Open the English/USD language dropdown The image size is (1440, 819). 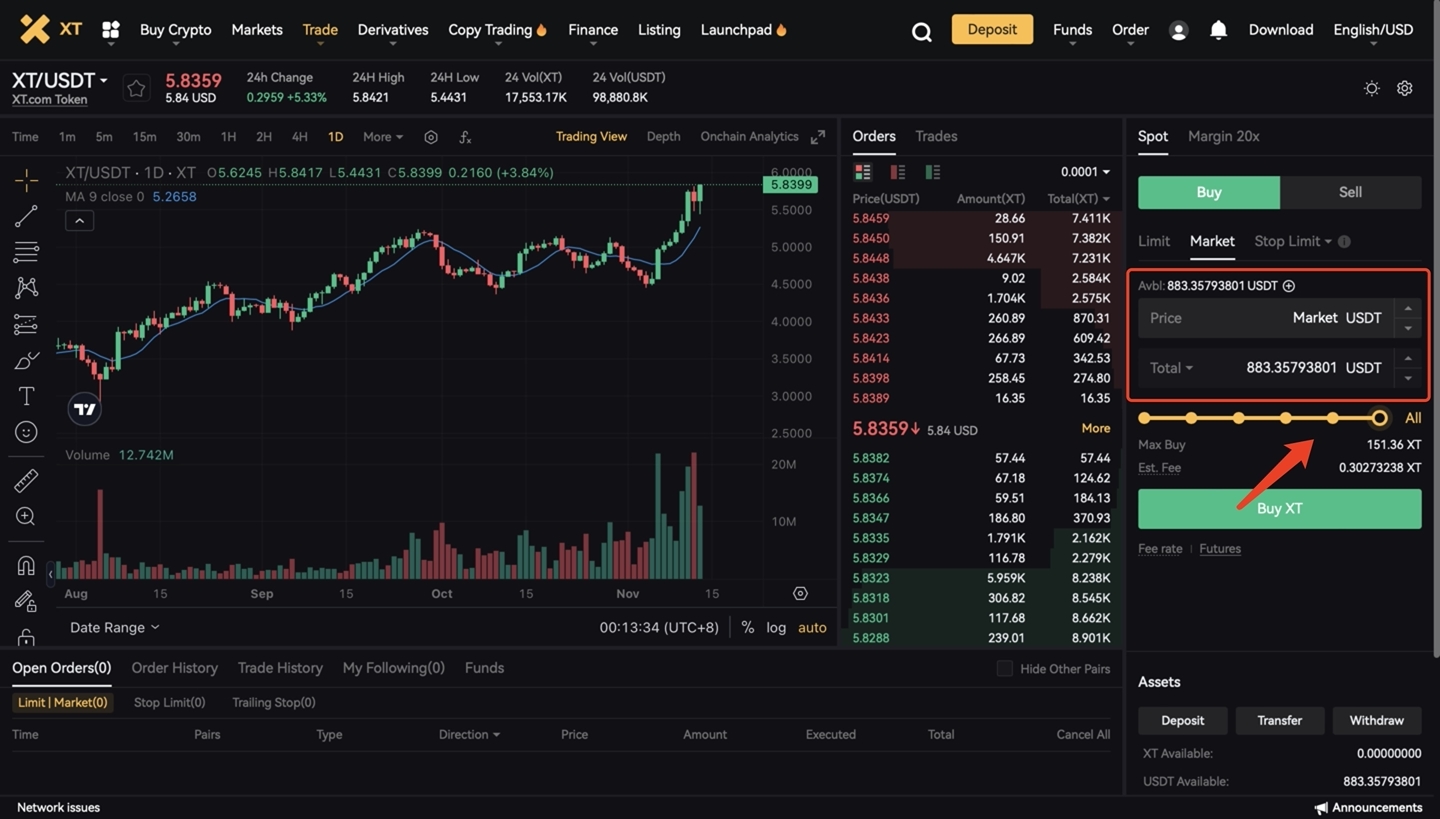click(x=1373, y=30)
